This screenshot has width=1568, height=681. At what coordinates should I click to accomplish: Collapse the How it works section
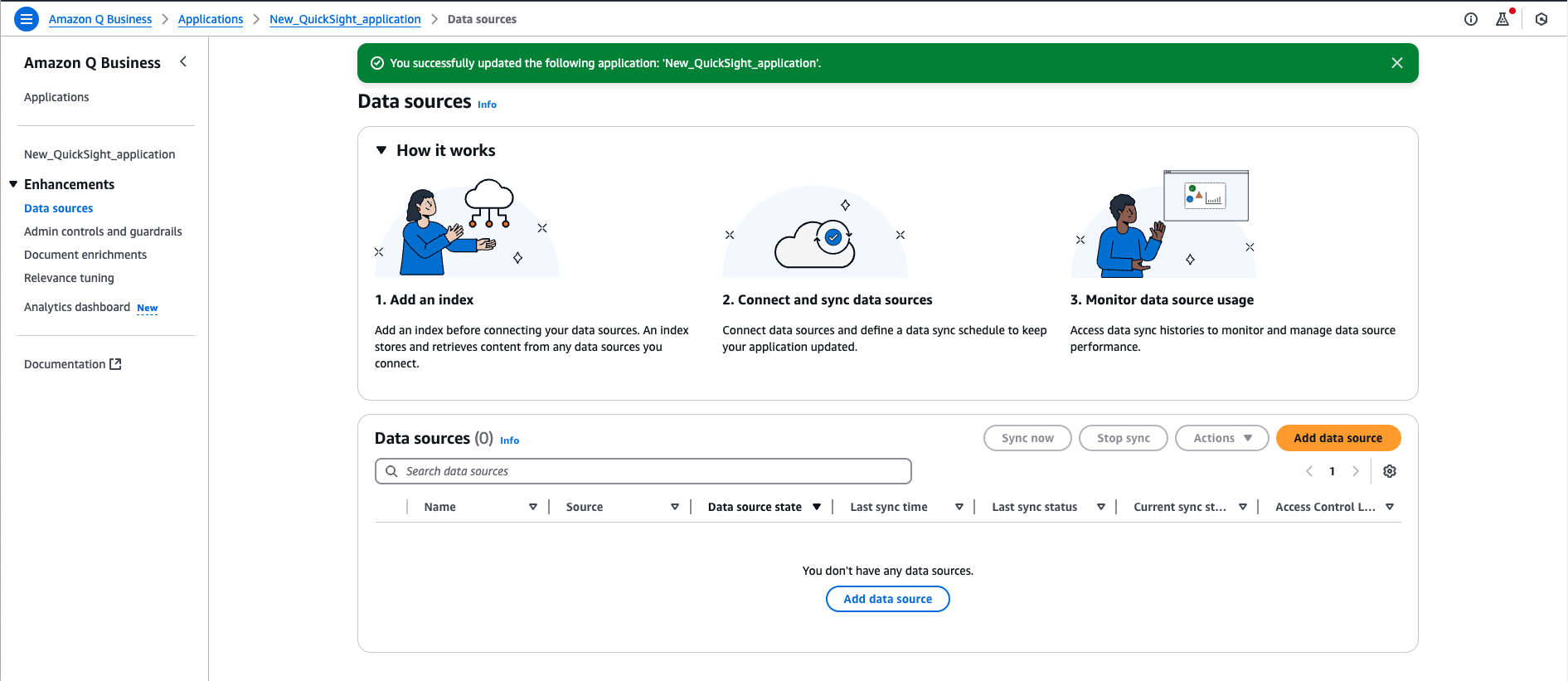coord(381,150)
